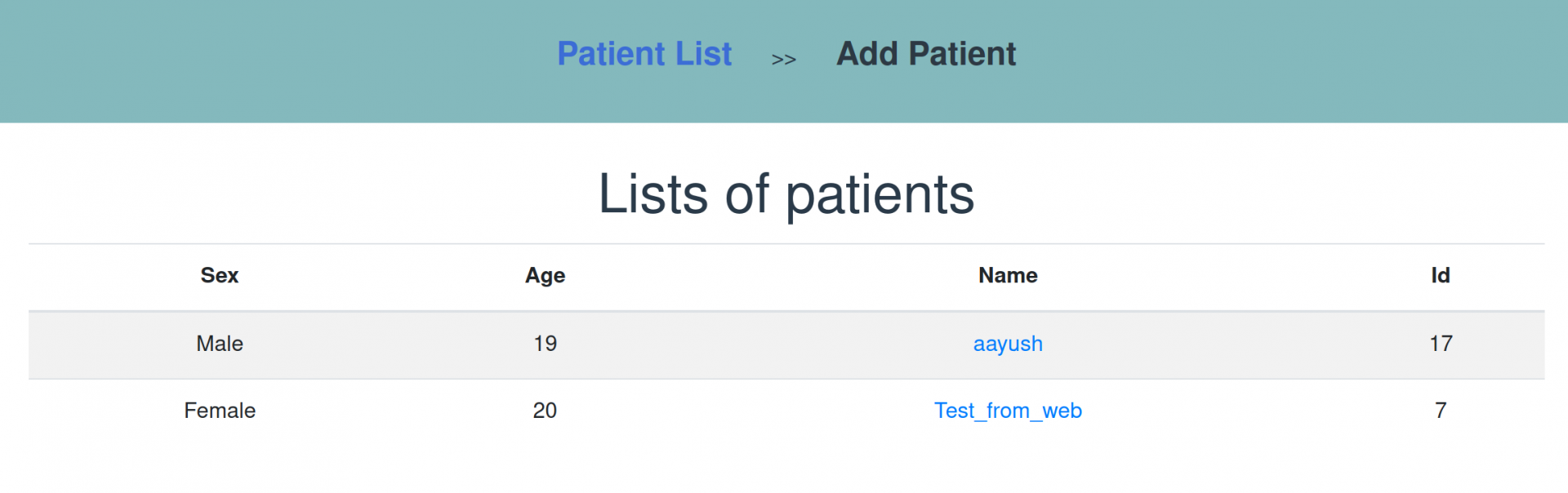The image size is (1568, 493).
Task: Click the teal navigation banner background
Action: [245, 61]
